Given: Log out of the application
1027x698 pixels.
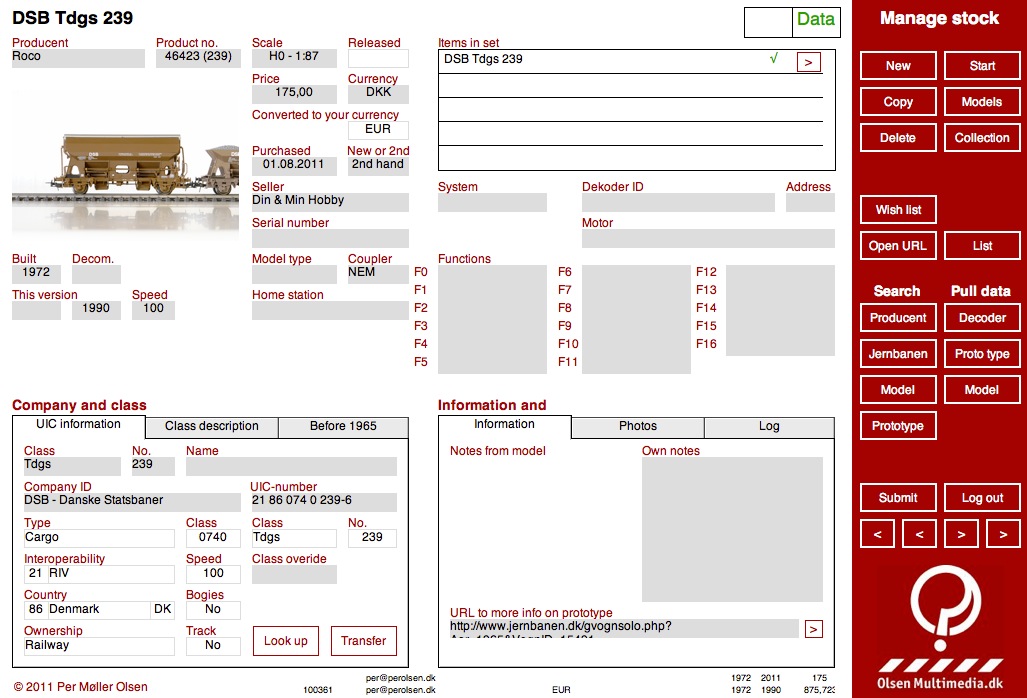Looking at the screenshot, I should (982, 498).
